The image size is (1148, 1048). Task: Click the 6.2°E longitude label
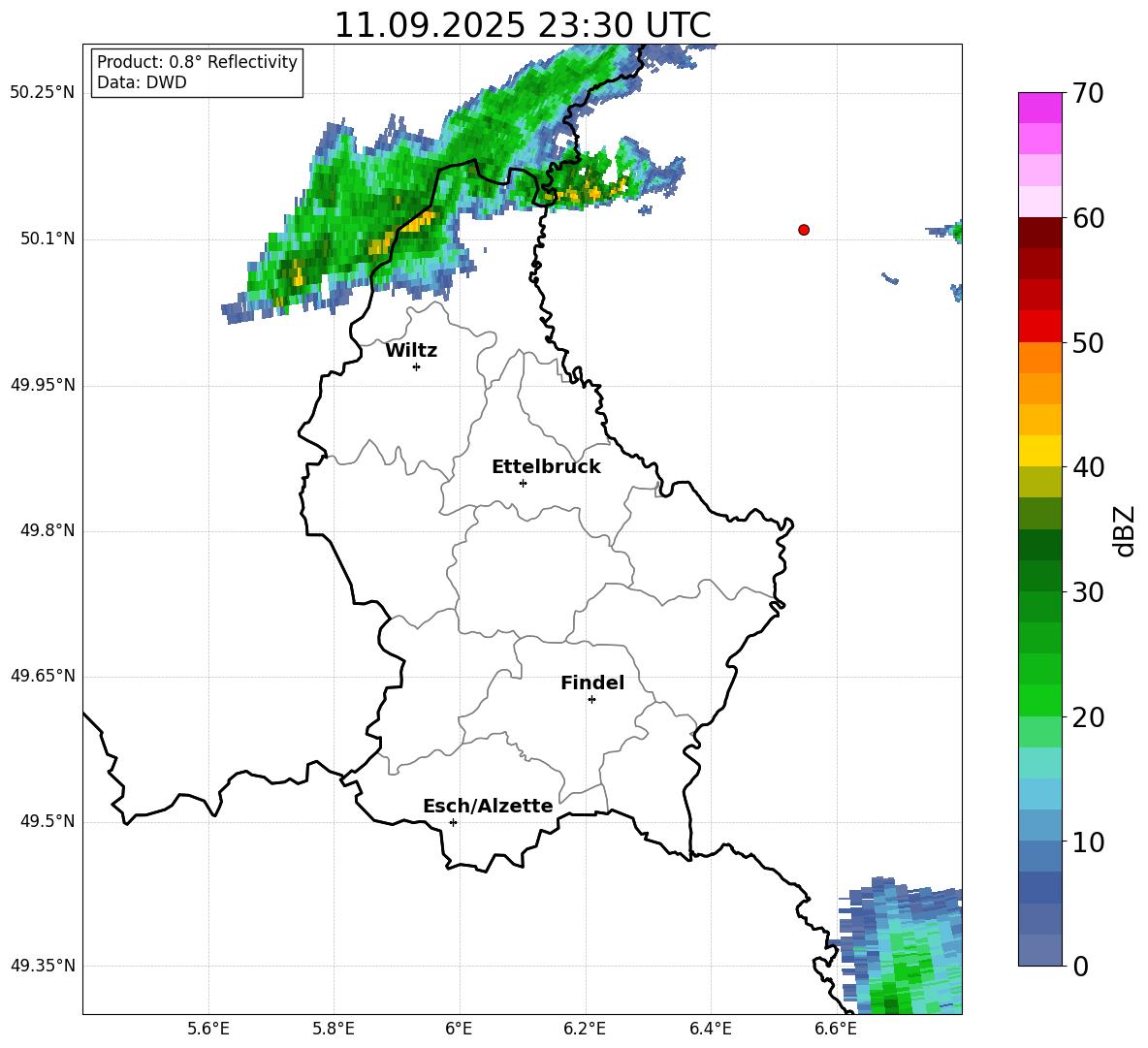(x=585, y=1029)
